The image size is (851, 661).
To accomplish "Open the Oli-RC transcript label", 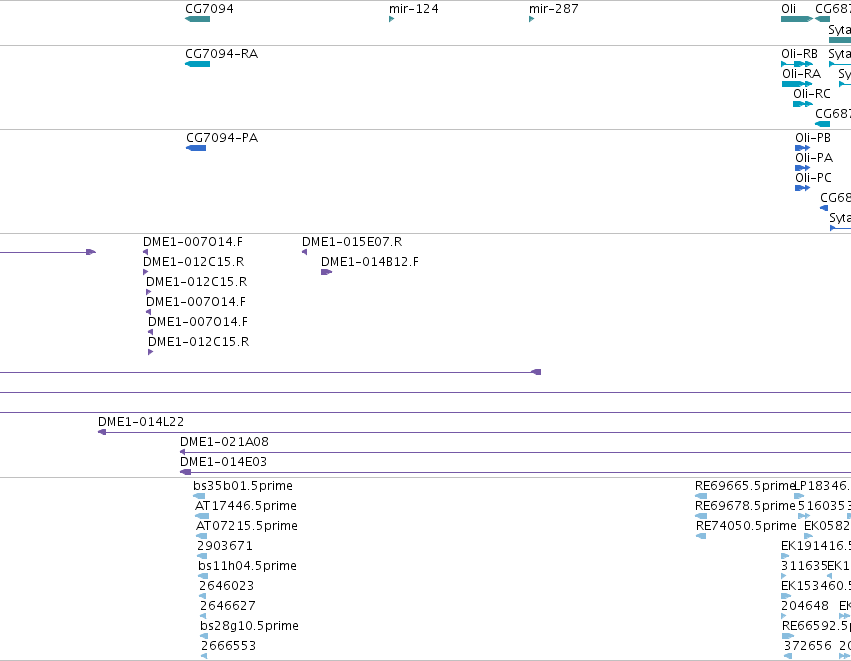I will 811,94.
